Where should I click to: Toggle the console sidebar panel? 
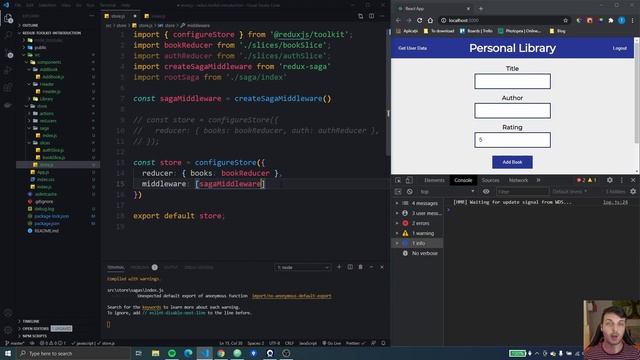(x=398, y=191)
